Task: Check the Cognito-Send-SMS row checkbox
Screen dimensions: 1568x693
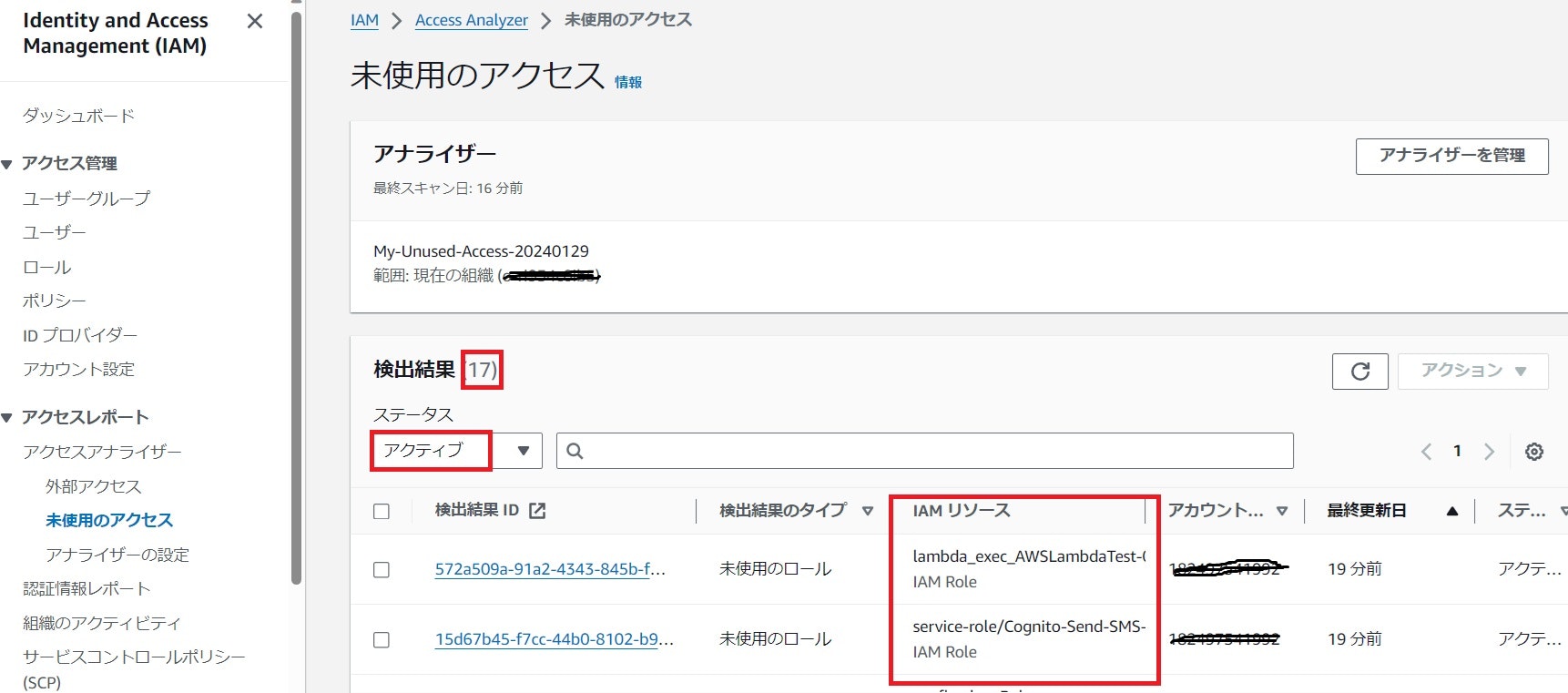Action: (382, 640)
